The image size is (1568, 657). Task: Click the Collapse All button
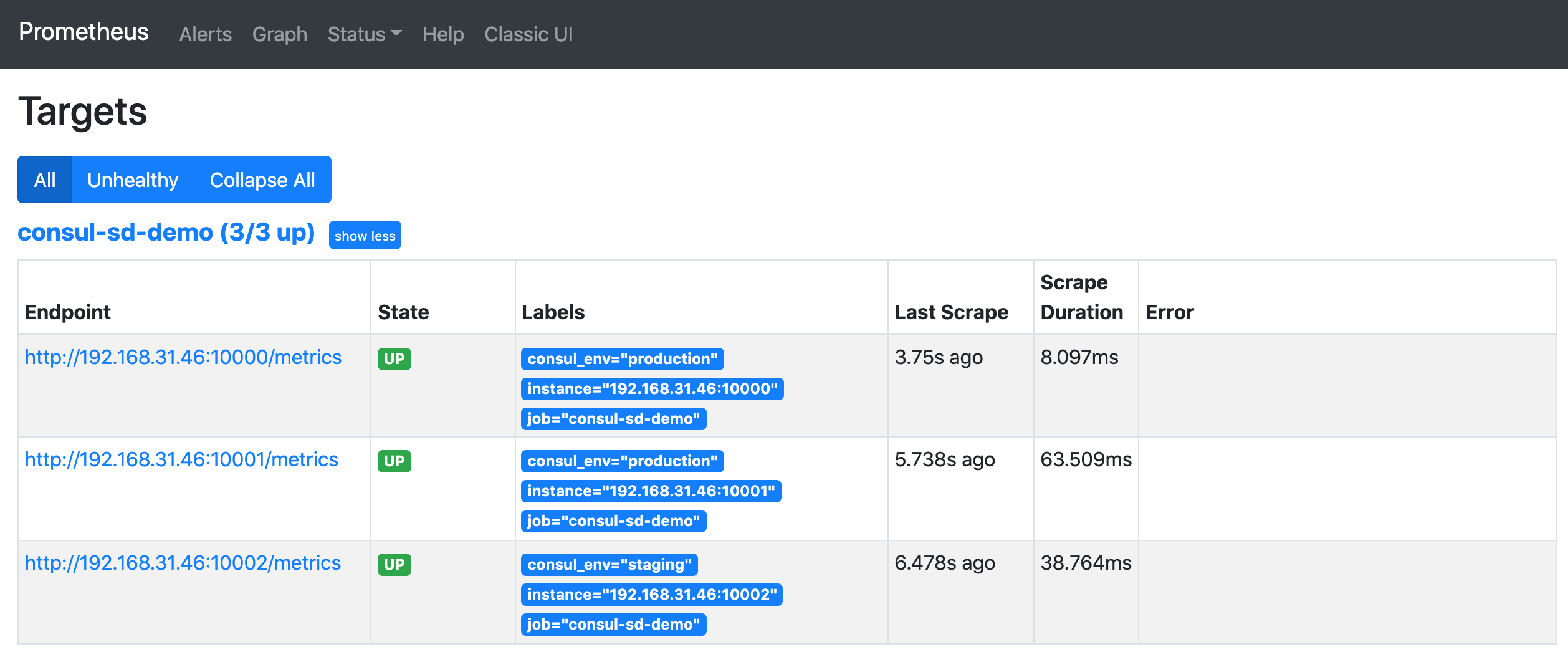pyautogui.click(x=262, y=180)
